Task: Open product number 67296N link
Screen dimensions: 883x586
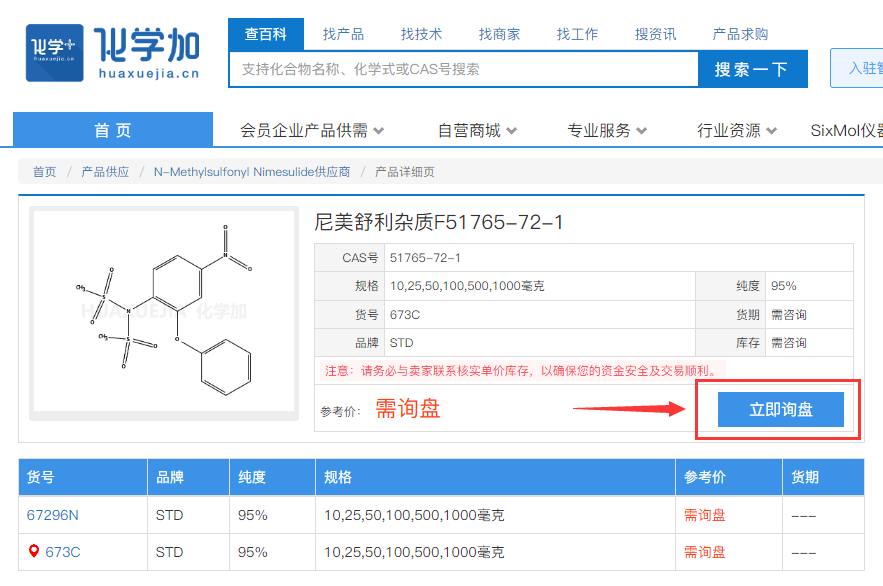Action: pos(52,515)
